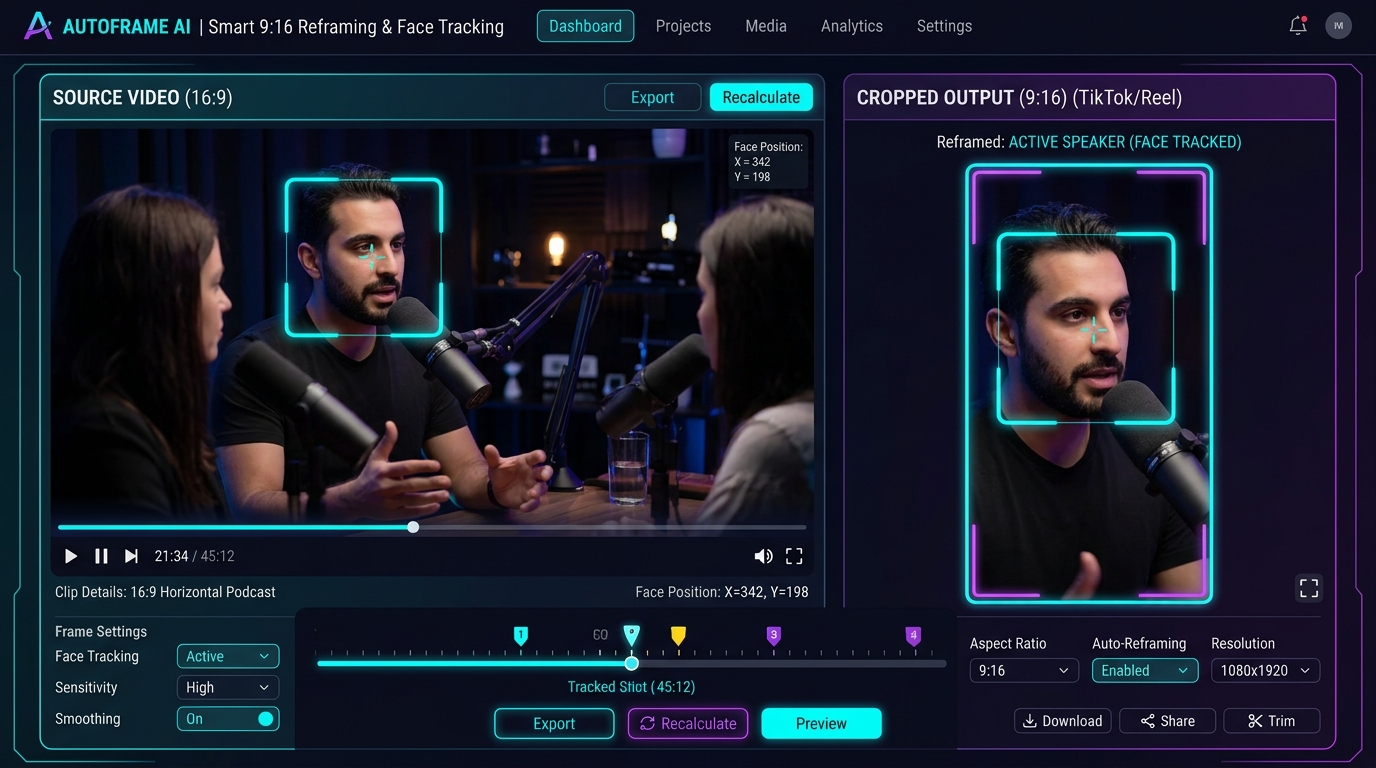Click the source video progress bar handle
This screenshot has height=768, width=1376.
(413, 527)
